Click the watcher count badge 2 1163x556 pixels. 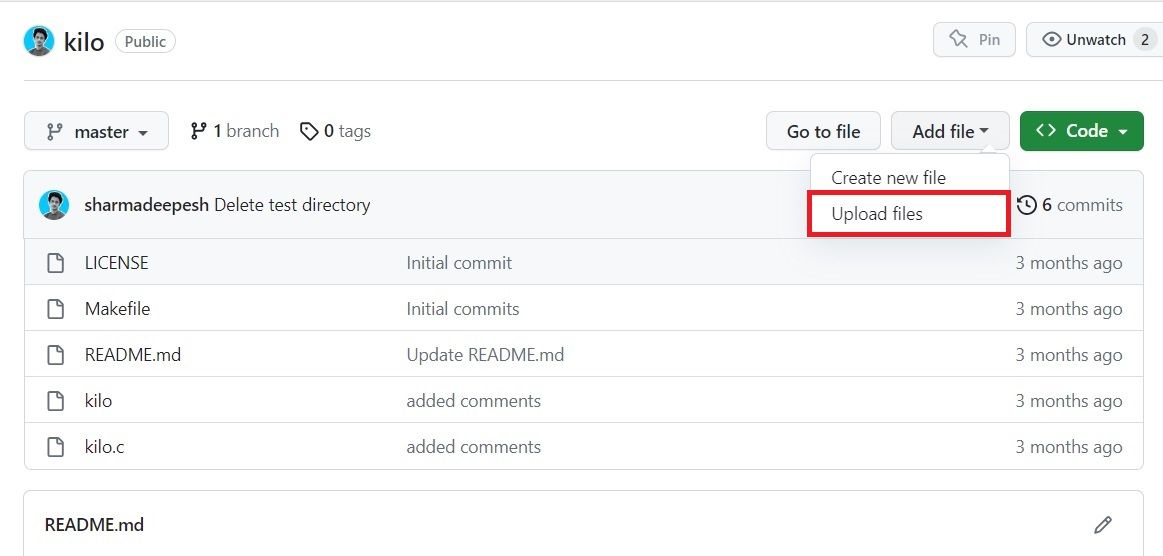point(1144,40)
